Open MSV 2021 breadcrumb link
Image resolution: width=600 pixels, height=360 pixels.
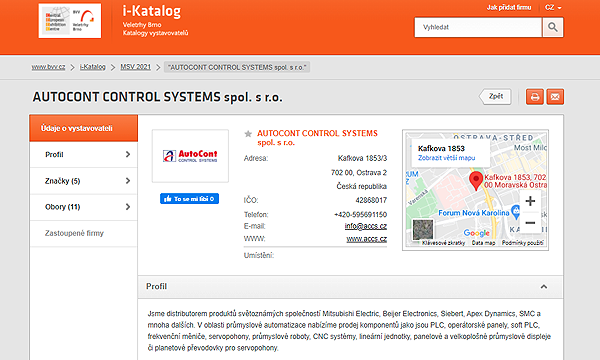pos(135,67)
